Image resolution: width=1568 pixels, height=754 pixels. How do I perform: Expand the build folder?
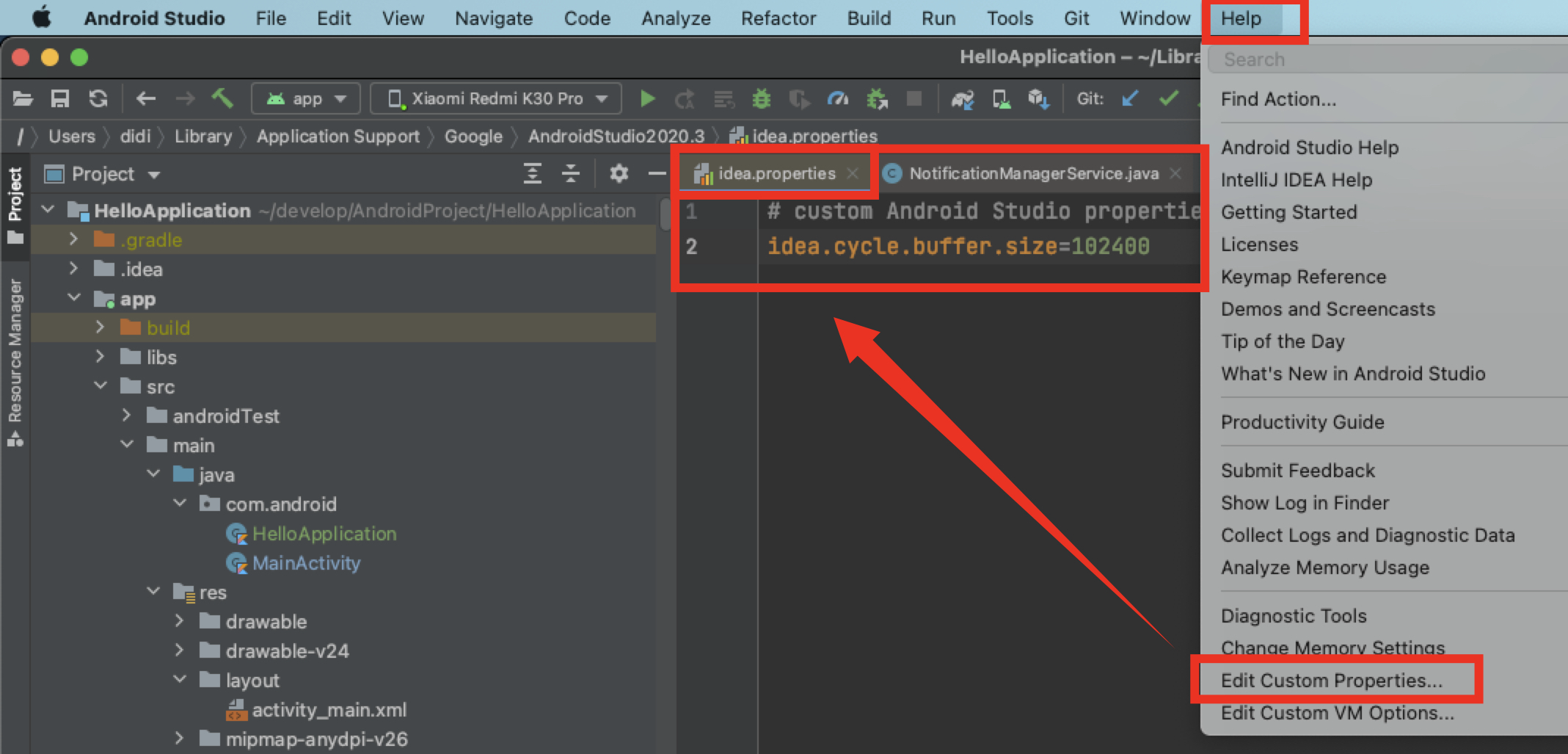(100, 327)
